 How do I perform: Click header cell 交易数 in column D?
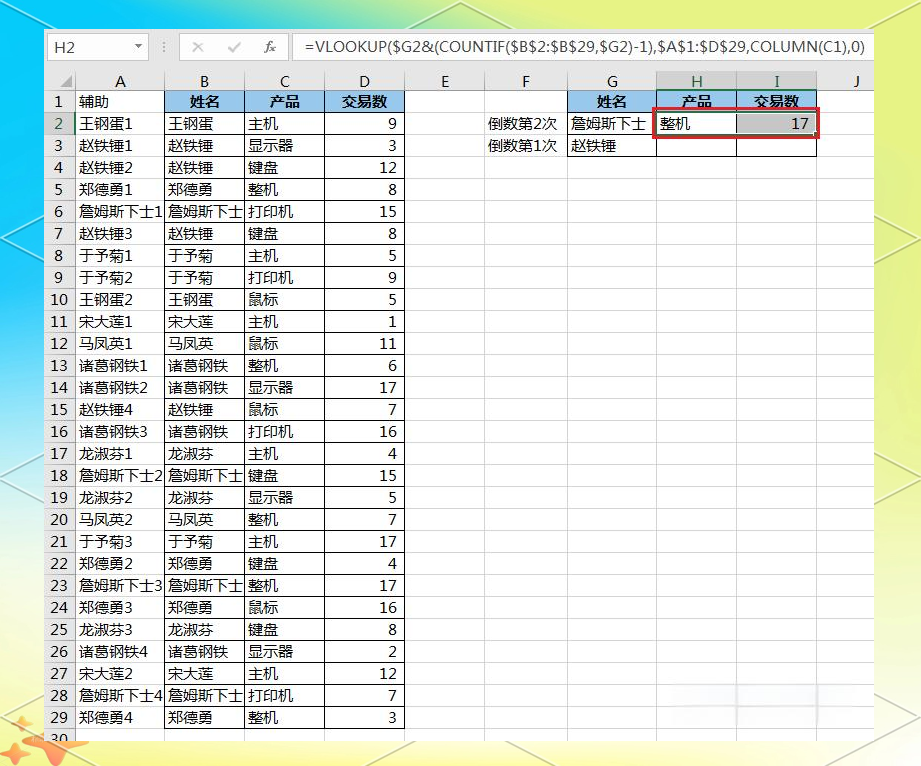(364, 102)
